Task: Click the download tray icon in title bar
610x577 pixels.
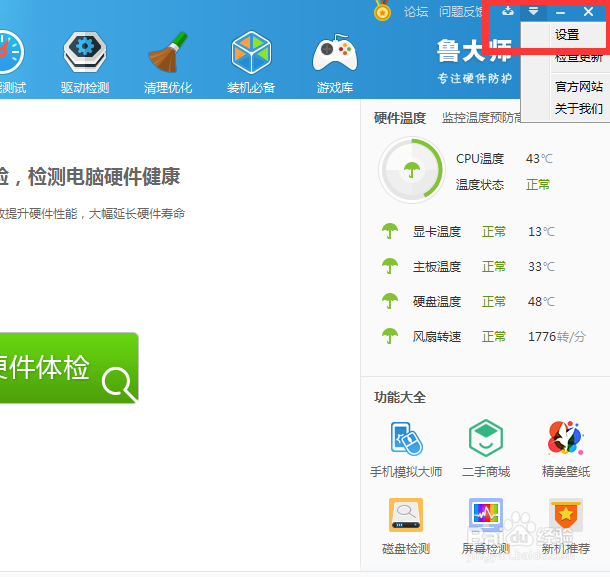Action: click(x=508, y=11)
